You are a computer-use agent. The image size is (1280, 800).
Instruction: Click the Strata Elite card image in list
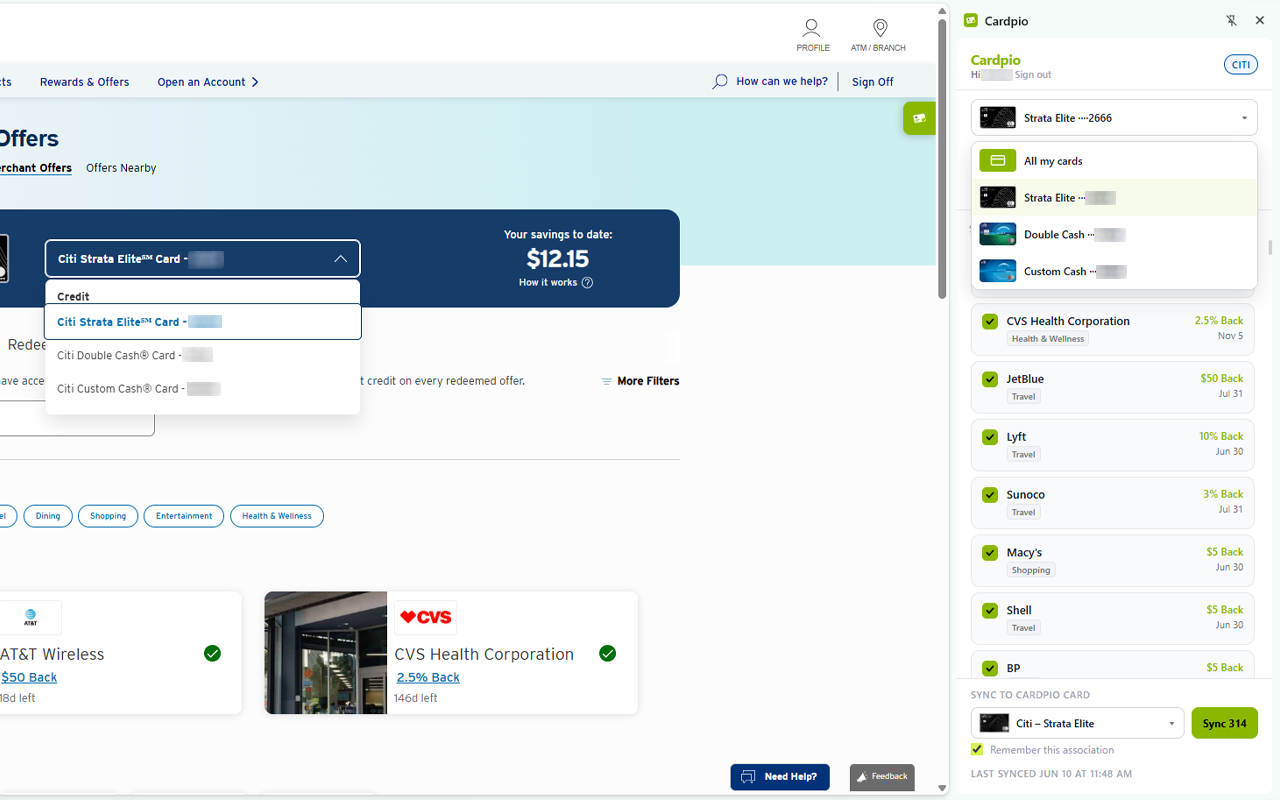[998, 198]
